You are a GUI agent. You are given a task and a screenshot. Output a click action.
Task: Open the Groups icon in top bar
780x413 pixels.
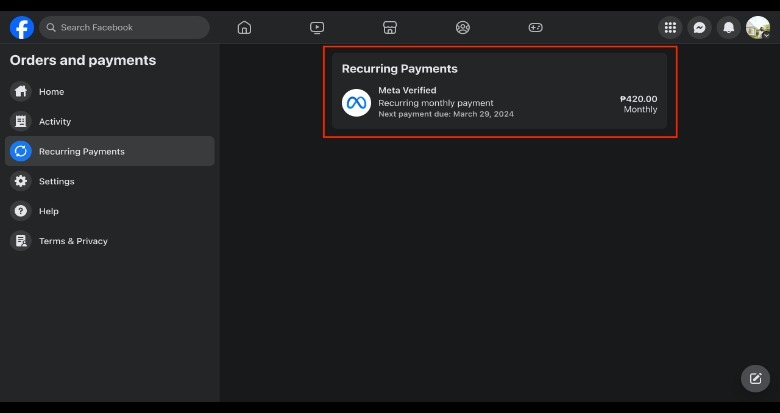pos(462,27)
